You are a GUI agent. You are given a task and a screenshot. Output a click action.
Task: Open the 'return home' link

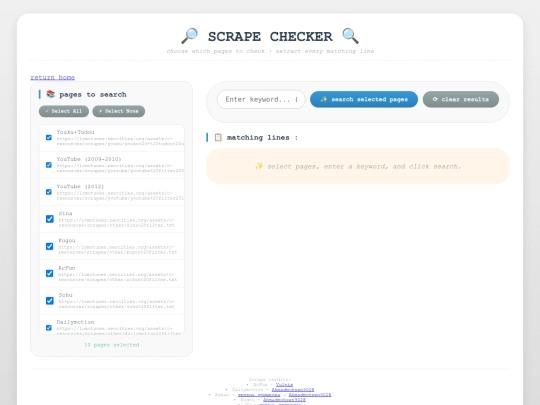click(53, 77)
